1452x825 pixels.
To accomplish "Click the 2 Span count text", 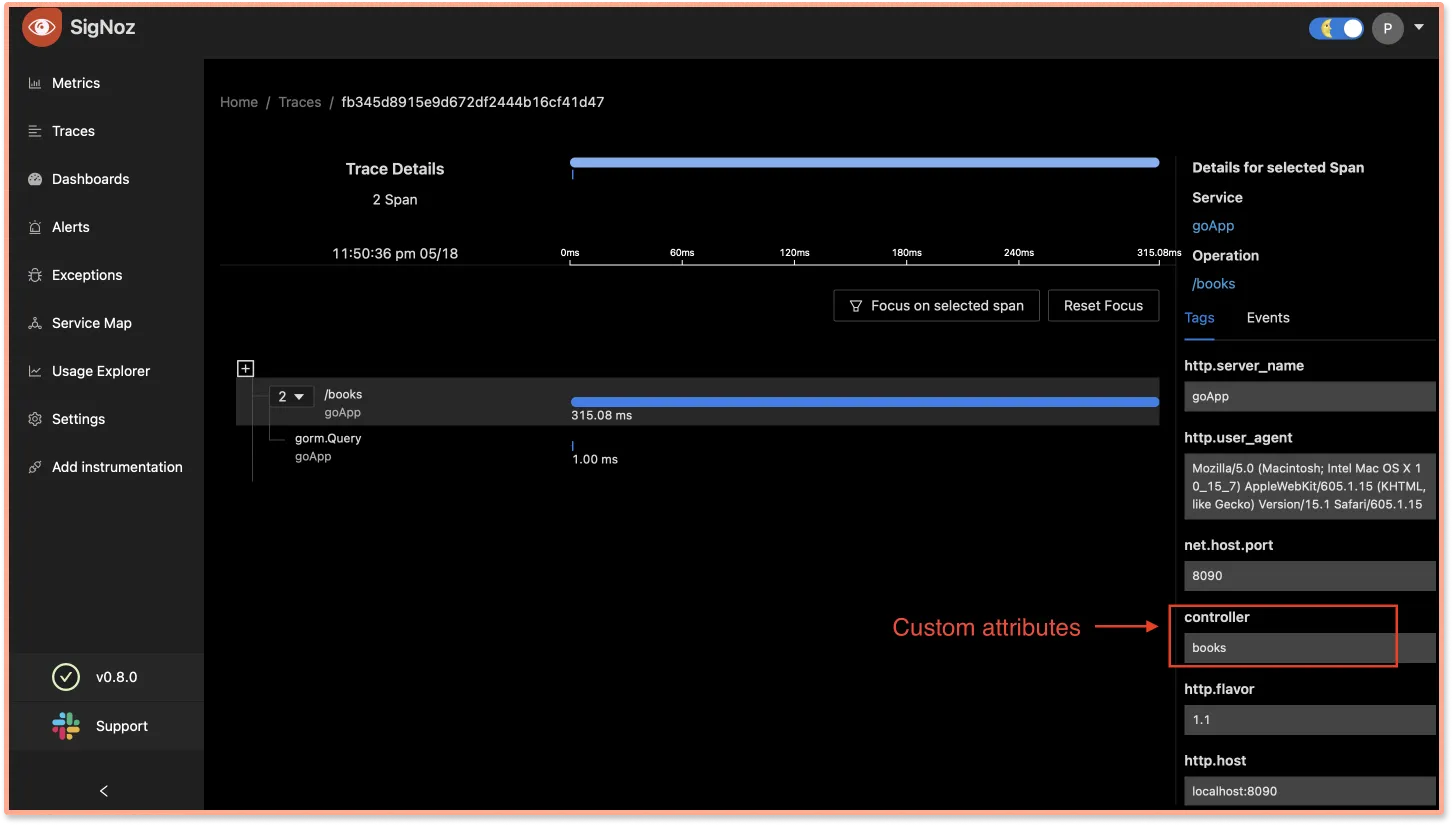I will tap(395, 200).
